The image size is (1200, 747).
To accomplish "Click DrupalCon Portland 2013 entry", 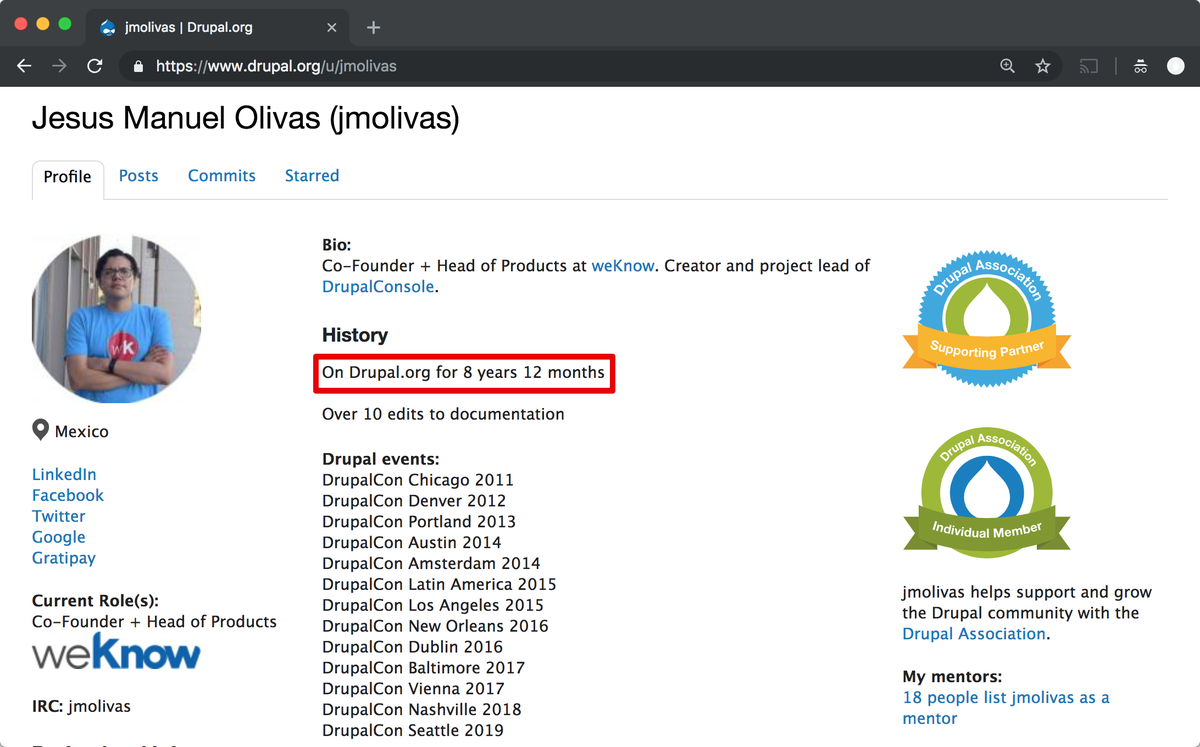I will [419, 522].
